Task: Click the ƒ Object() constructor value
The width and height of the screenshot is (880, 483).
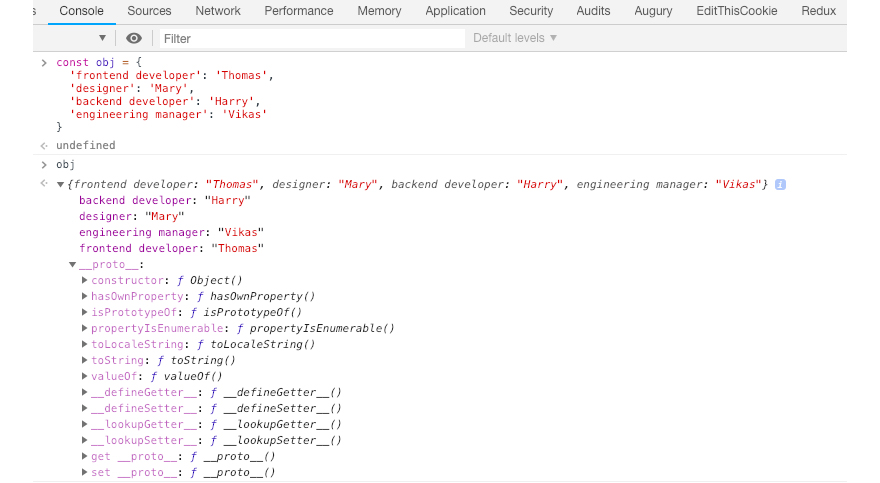Action: click(209, 280)
